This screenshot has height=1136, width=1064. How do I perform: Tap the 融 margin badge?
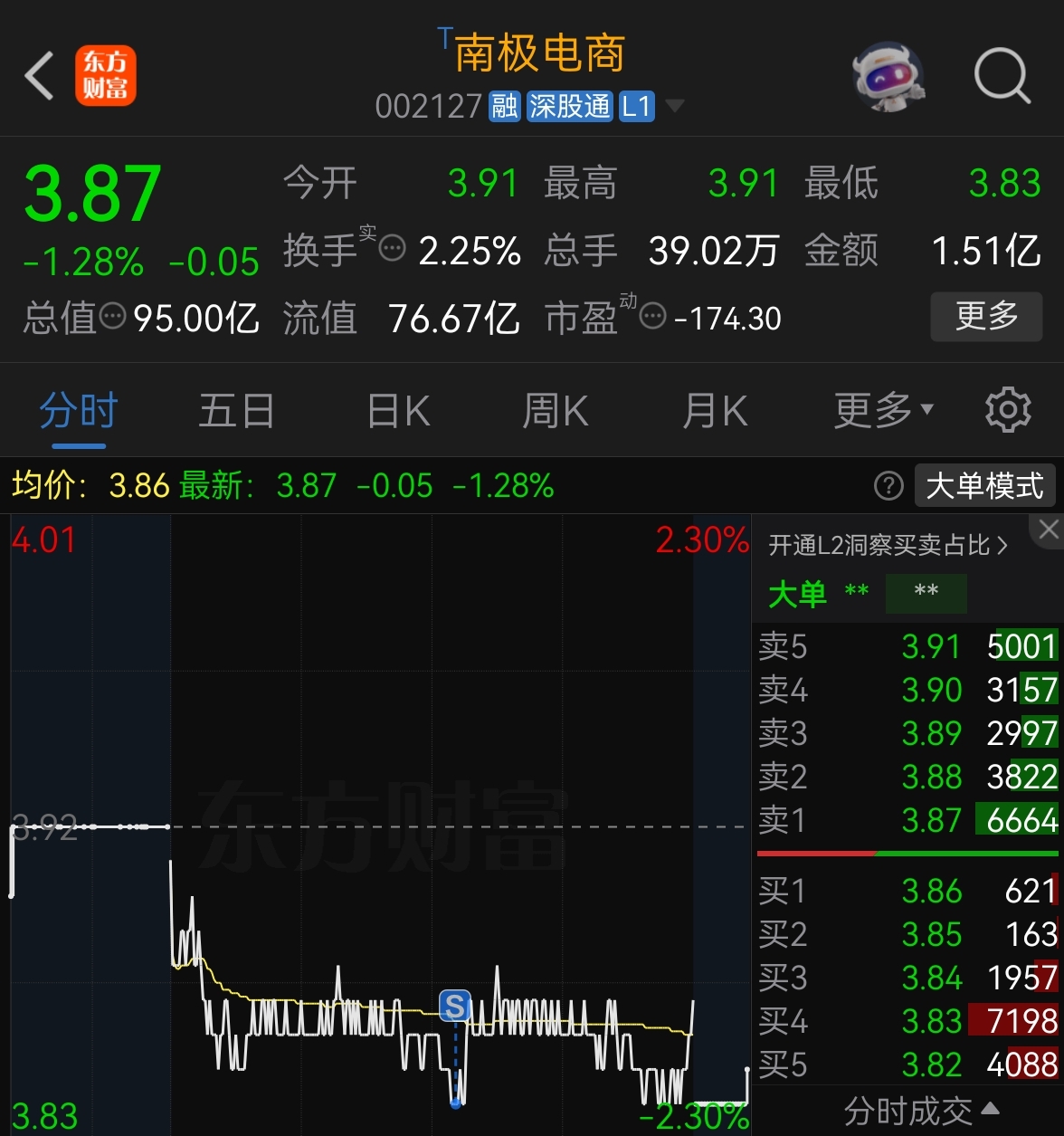504,107
